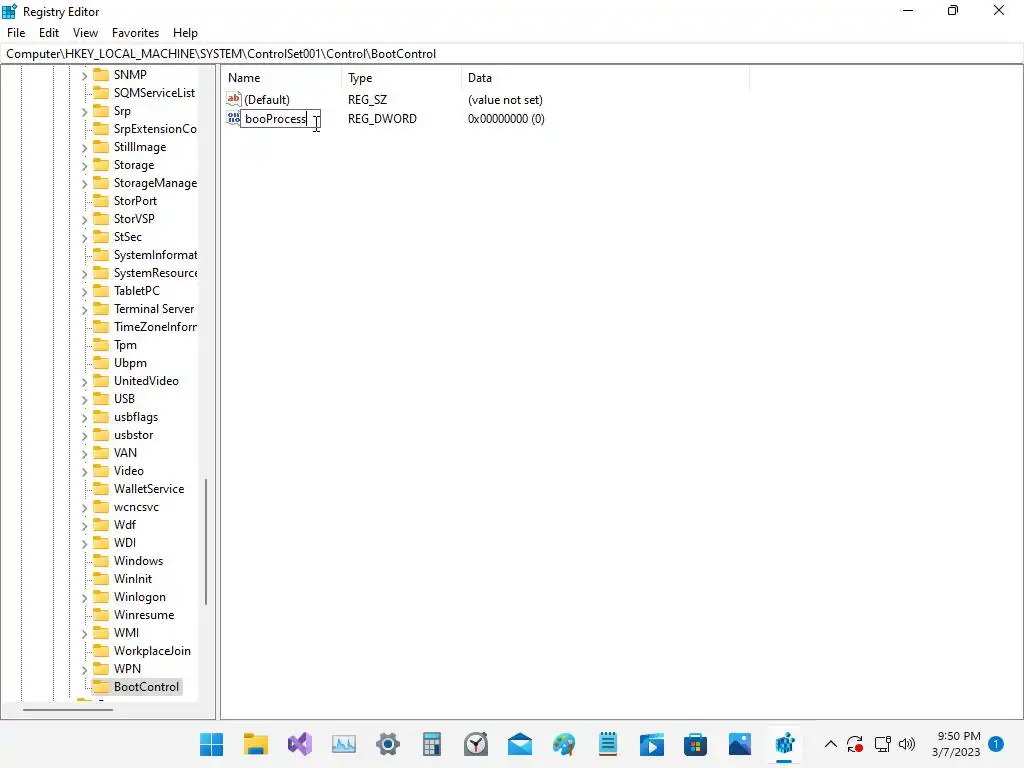Open Paint app on taskbar
Image resolution: width=1024 pixels, height=768 pixels.
564,744
